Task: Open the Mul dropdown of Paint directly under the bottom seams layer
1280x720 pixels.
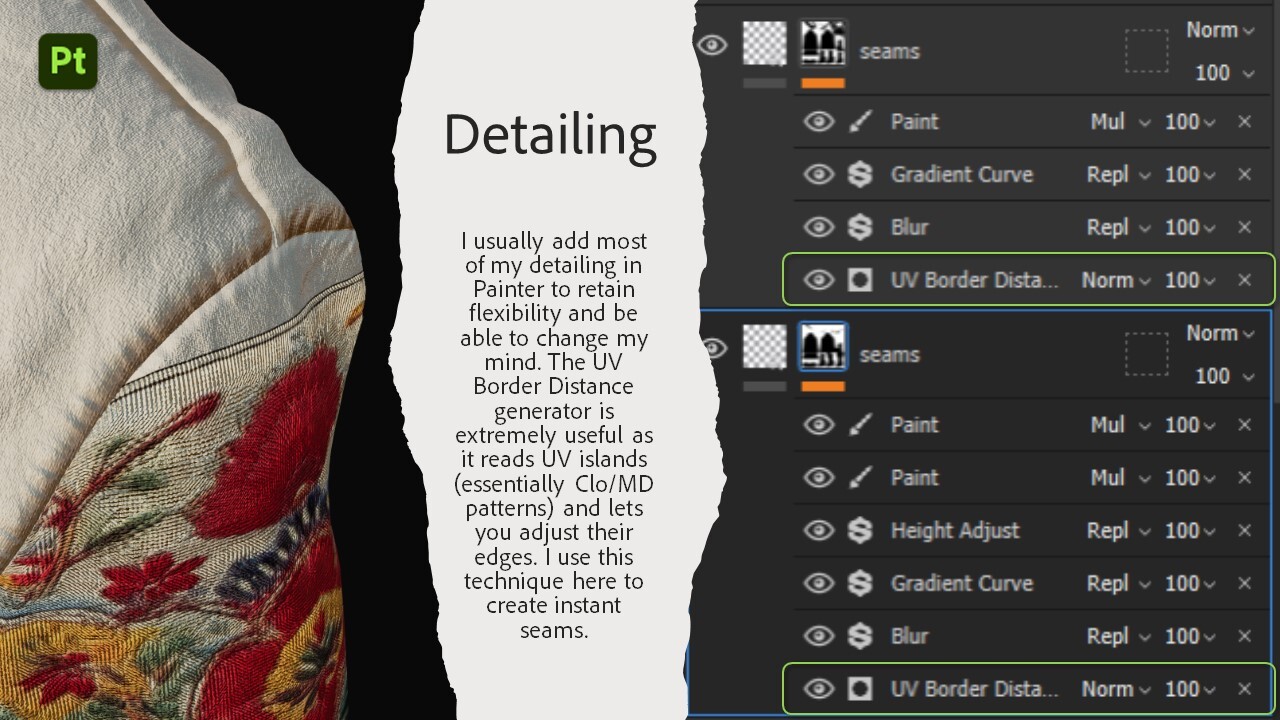Action: pyautogui.click(x=1120, y=425)
